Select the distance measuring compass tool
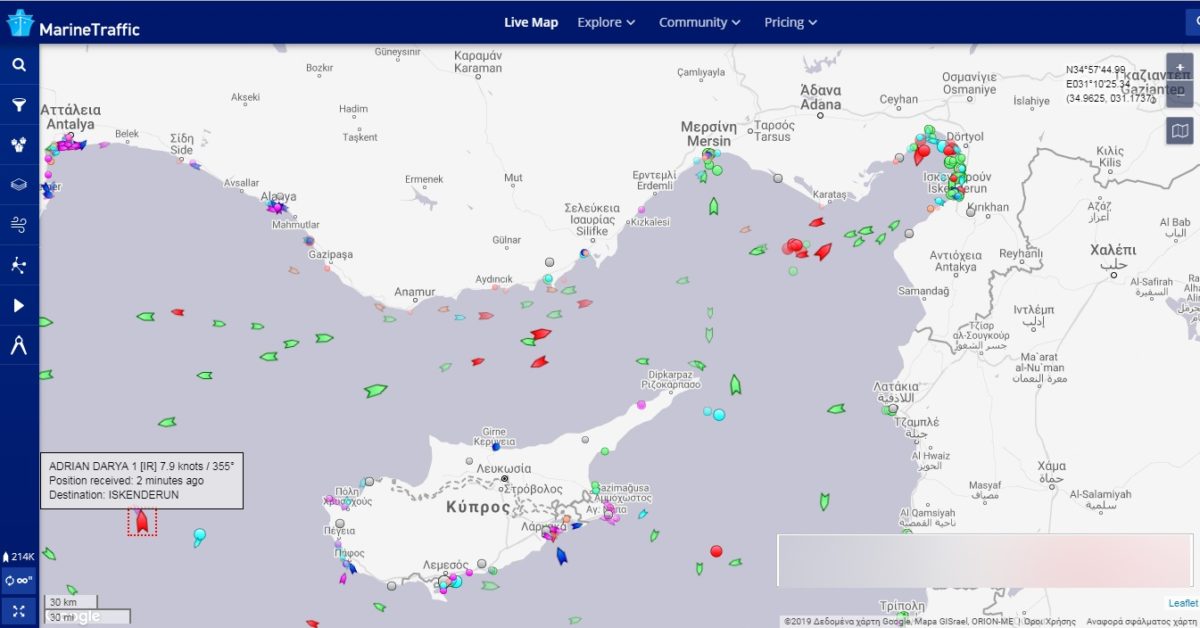 pos(19,346)
